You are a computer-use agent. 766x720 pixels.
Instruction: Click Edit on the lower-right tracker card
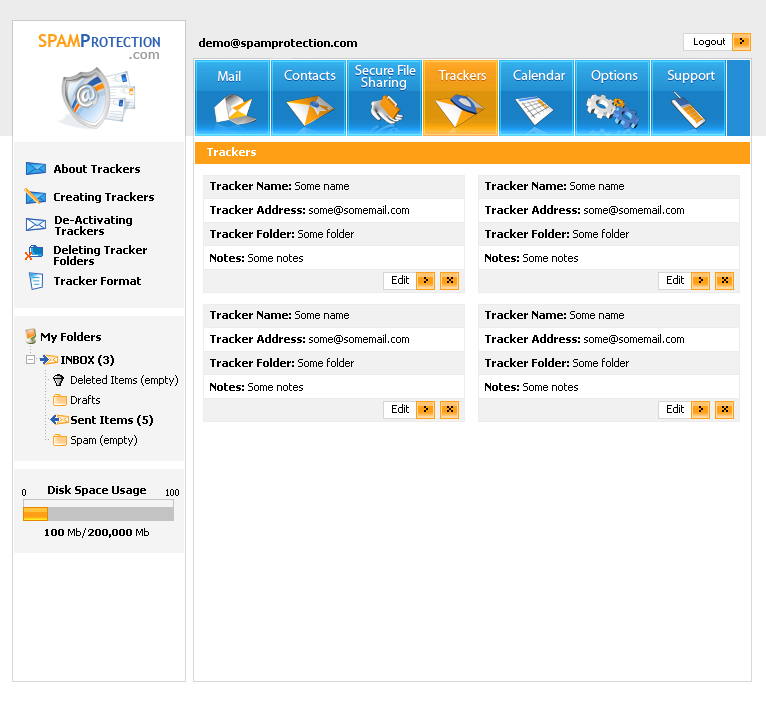(675, 409)
